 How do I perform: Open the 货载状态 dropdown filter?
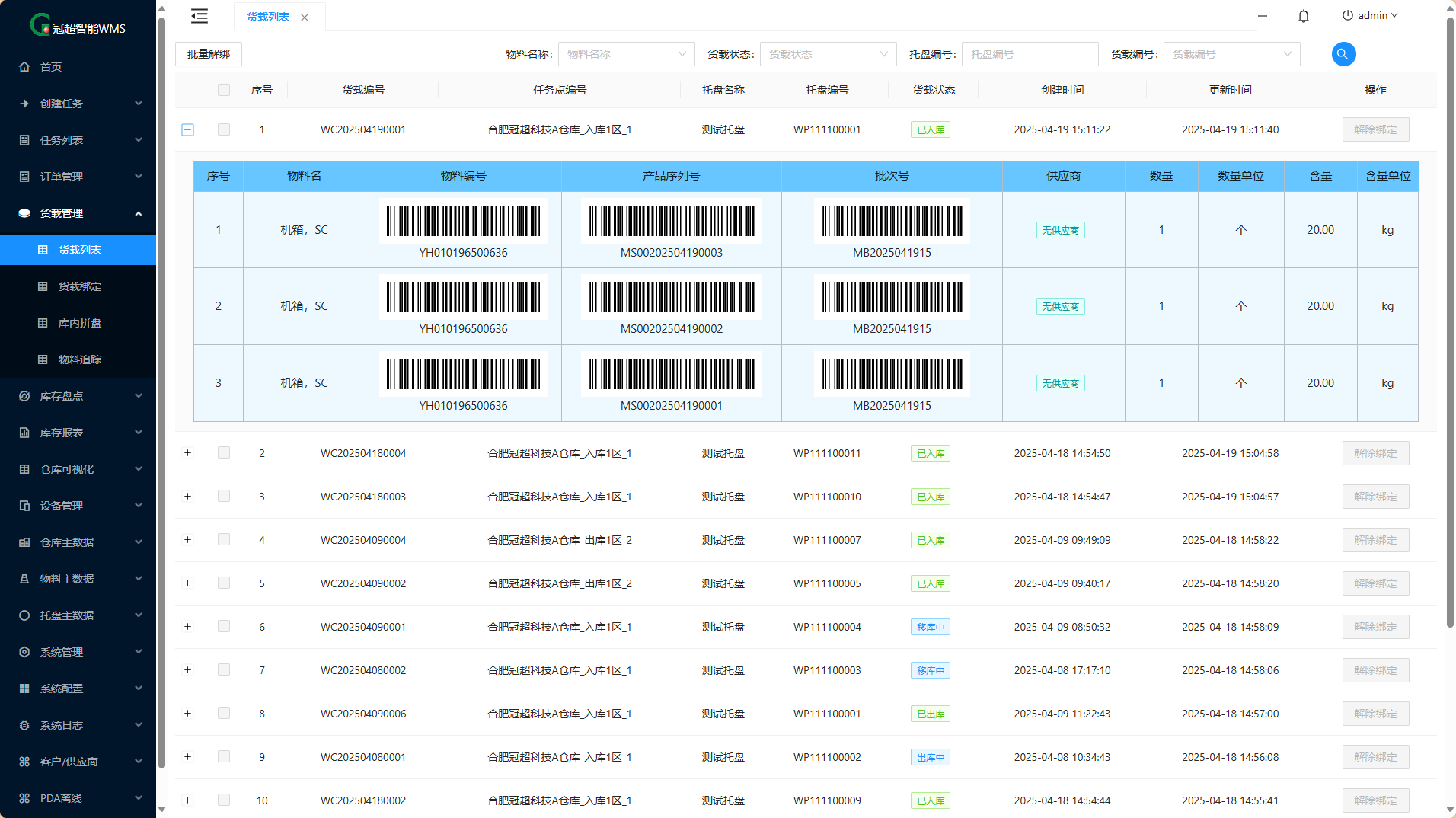(828, 54)
